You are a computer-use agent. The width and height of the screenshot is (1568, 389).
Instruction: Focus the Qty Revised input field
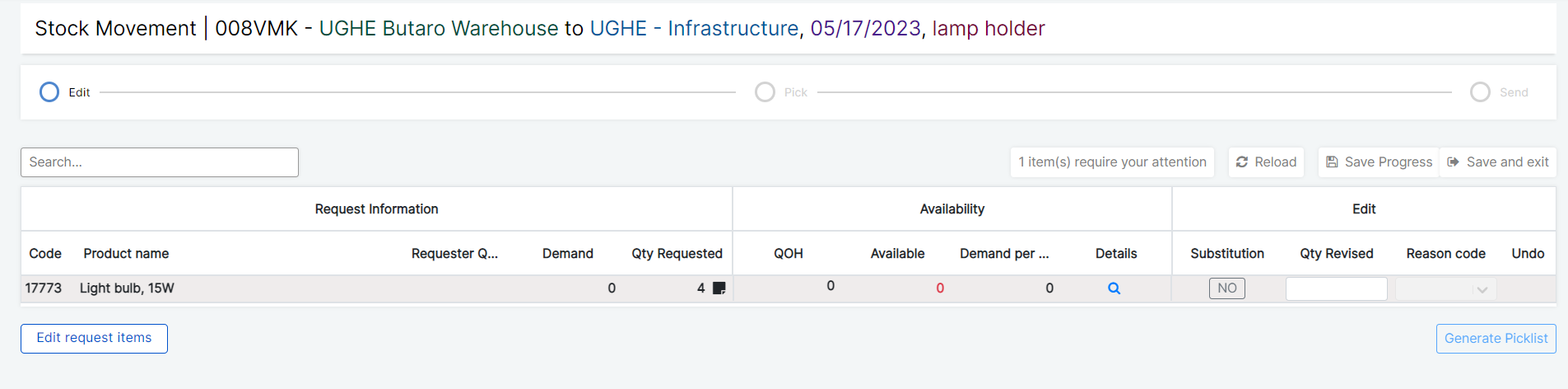tap(1336, 289)
